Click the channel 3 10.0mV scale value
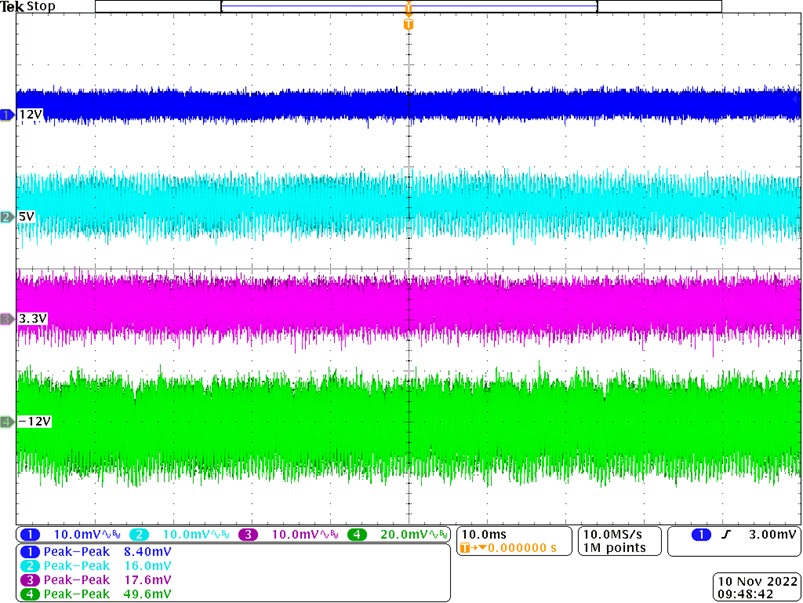Image resolution: width=803 pixels, height=603 pixels. click(295, 535)
